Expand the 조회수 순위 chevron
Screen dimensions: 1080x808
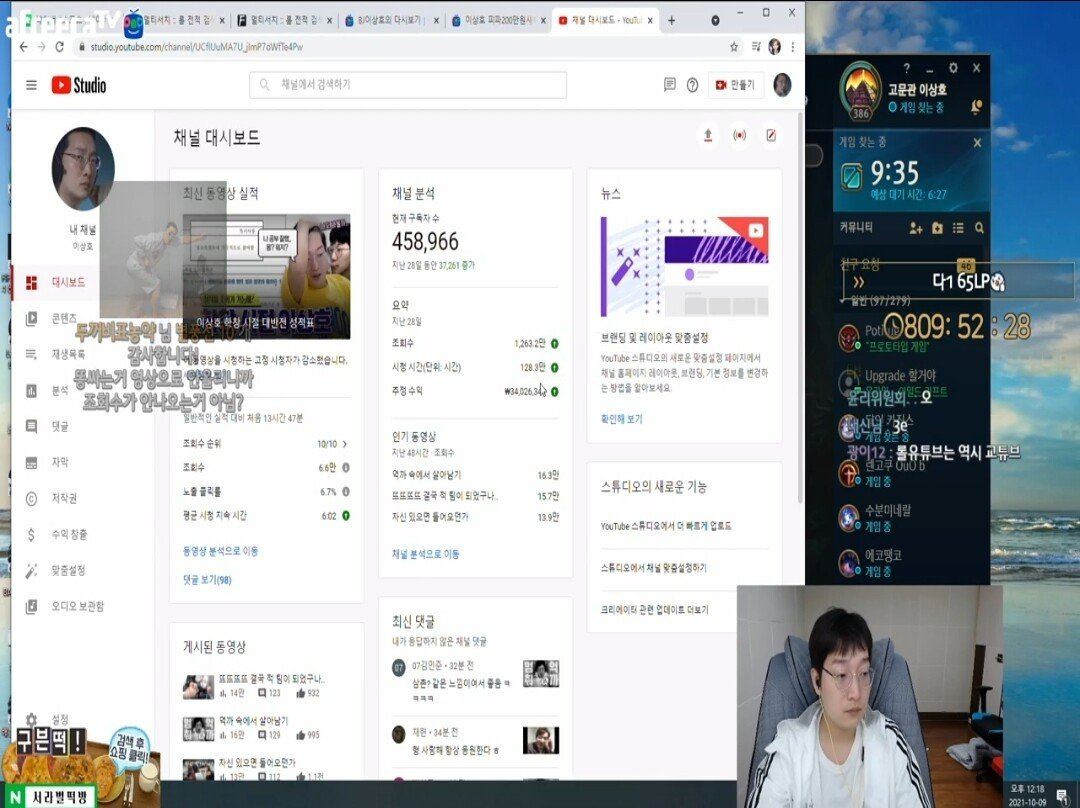(x=345, y=444)
